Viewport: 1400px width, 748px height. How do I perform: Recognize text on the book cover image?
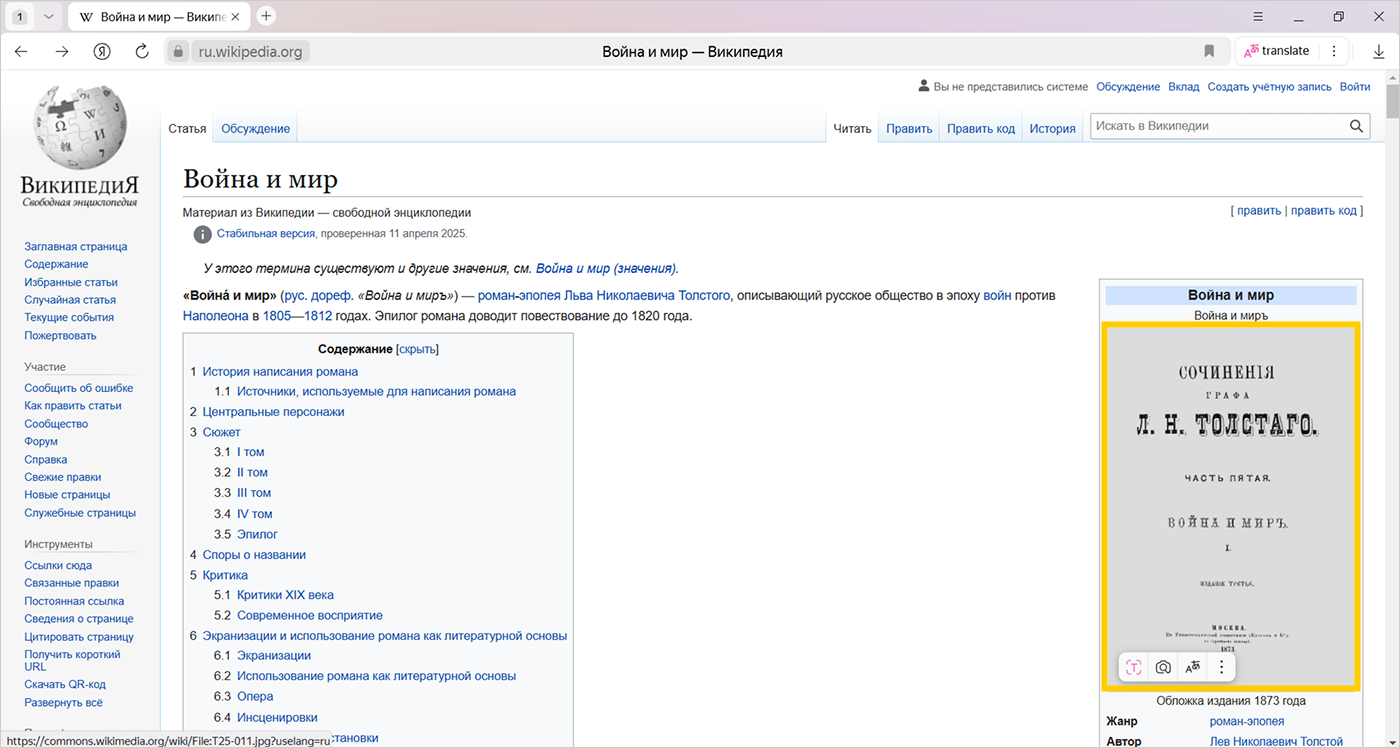click(x=1133, y=667)
